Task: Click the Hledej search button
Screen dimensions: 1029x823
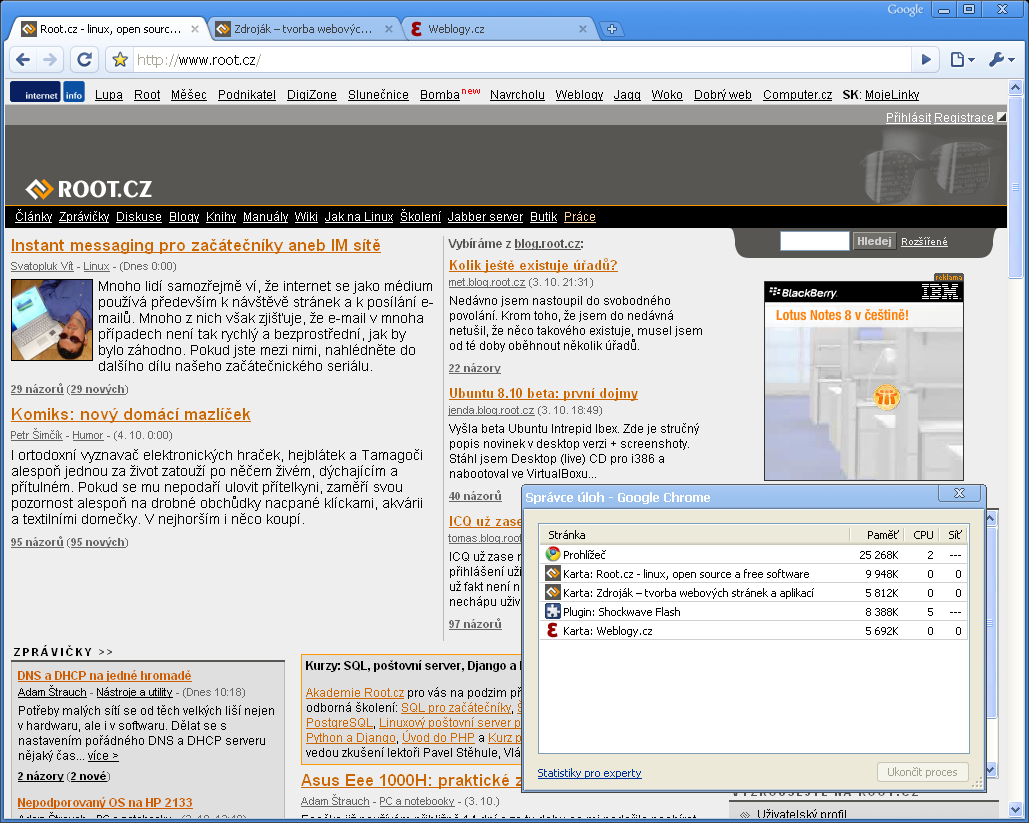Action: 874,242
